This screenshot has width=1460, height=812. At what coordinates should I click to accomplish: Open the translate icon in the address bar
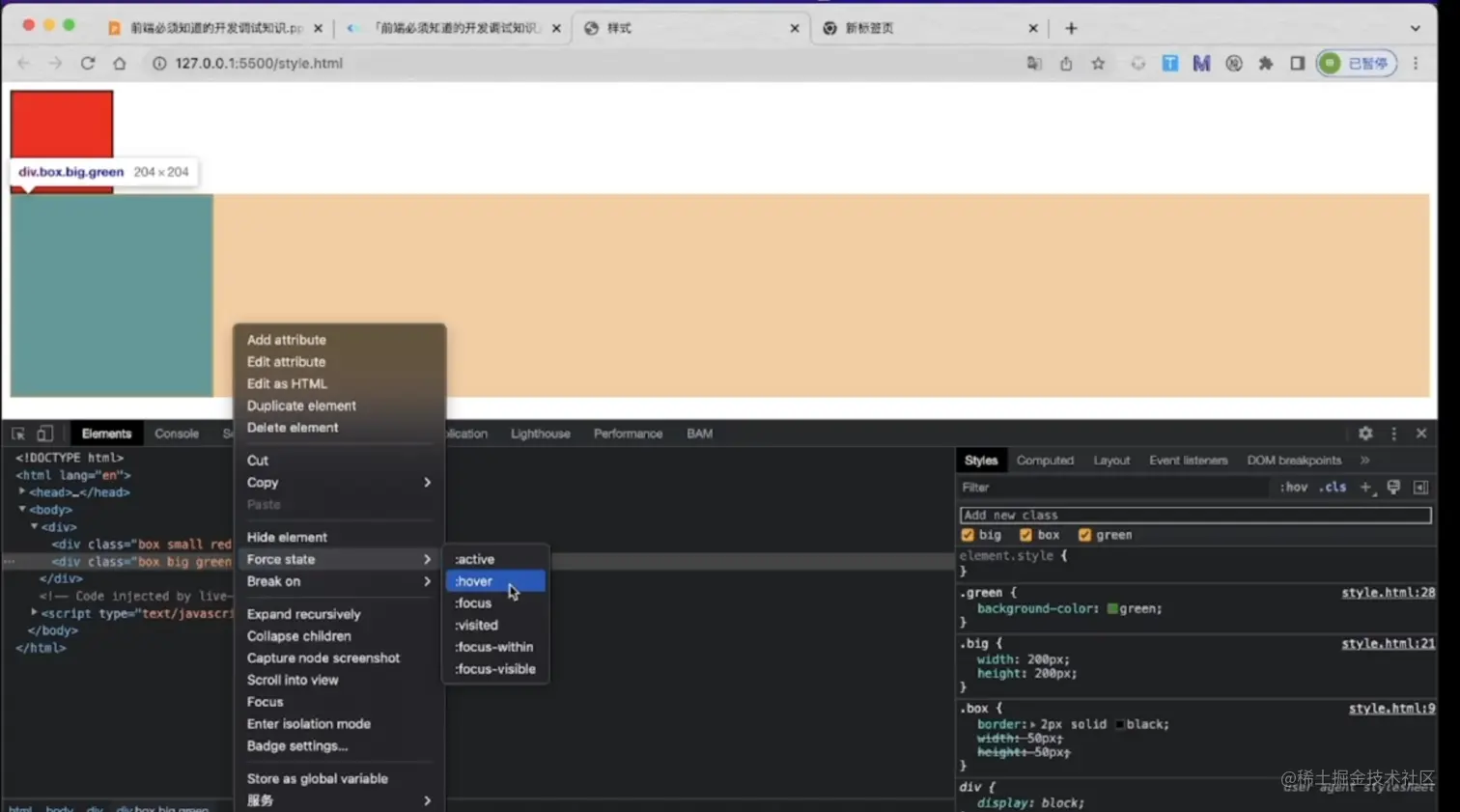(x=1034, y=64)
